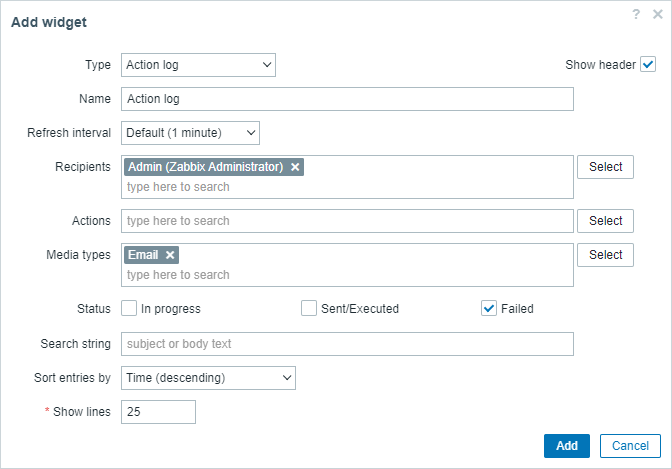Click the Search string input field
672x469 pixels.
tap(347, 344)
